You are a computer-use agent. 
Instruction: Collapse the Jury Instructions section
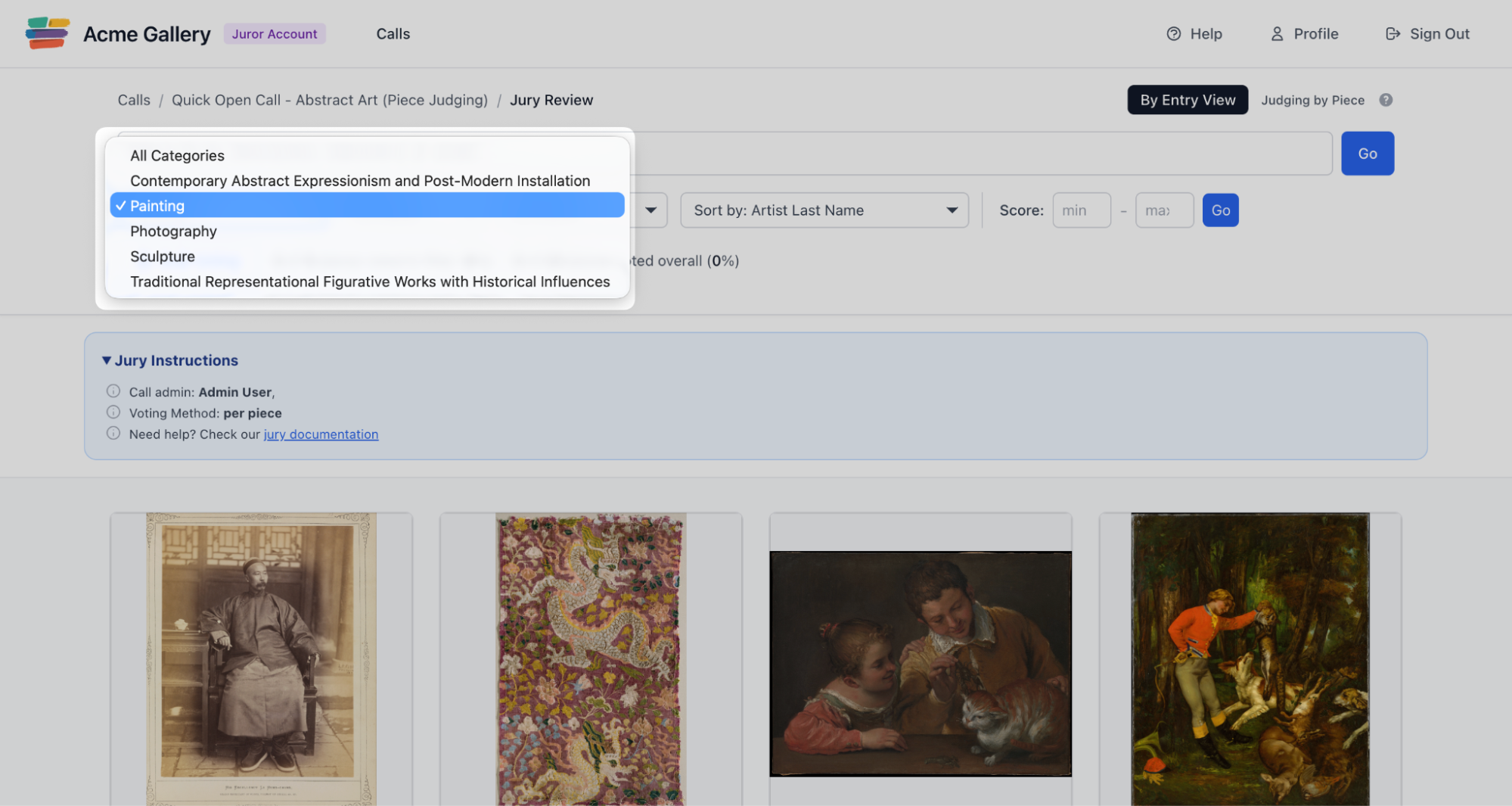click(170, 360)
